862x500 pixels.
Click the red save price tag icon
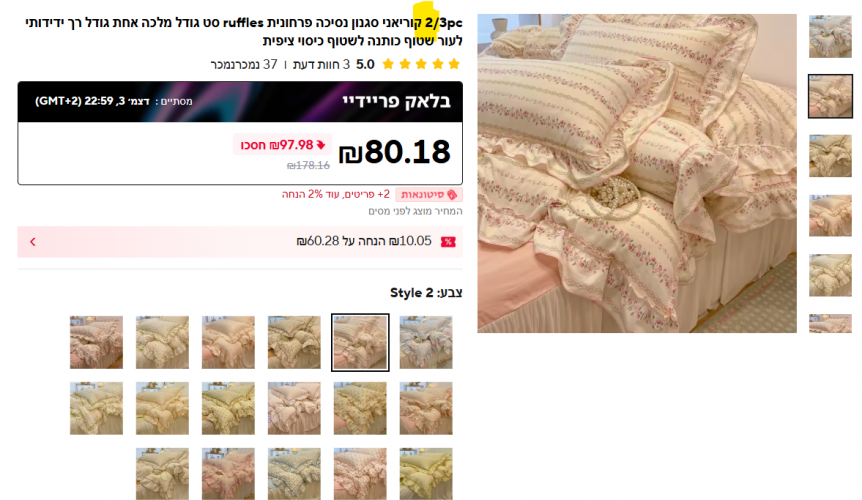tap(321, 145)
